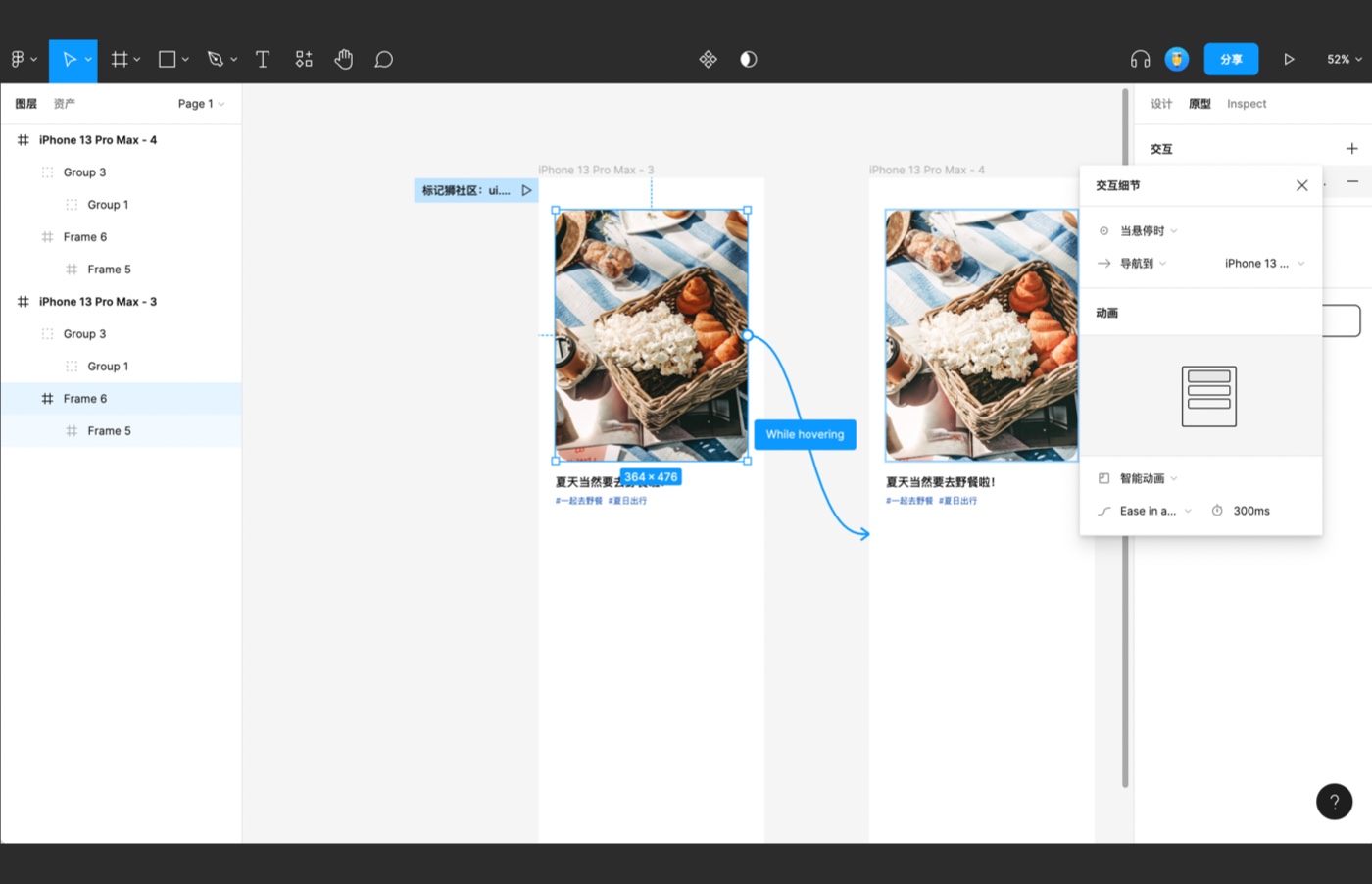This screenshot has height=884, width=1372.
Task: Click the title text in frame 4
Action: 940,482
